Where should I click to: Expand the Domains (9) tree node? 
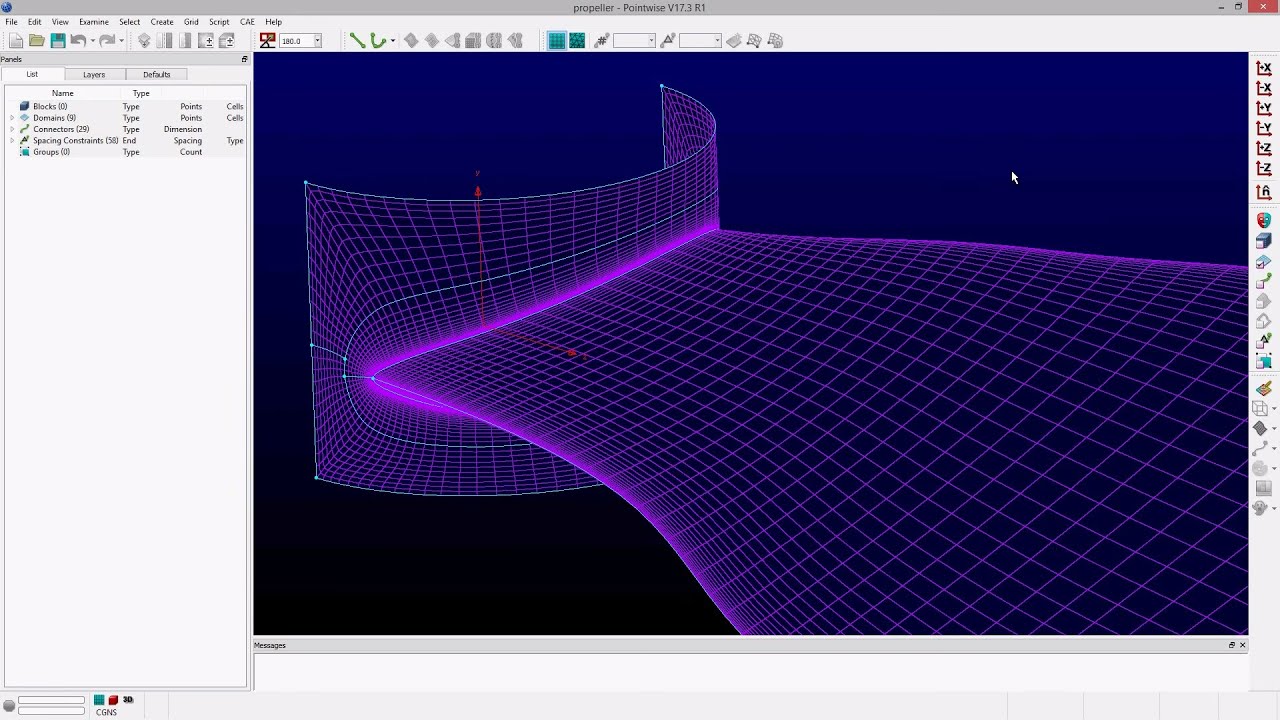[12, 118]
